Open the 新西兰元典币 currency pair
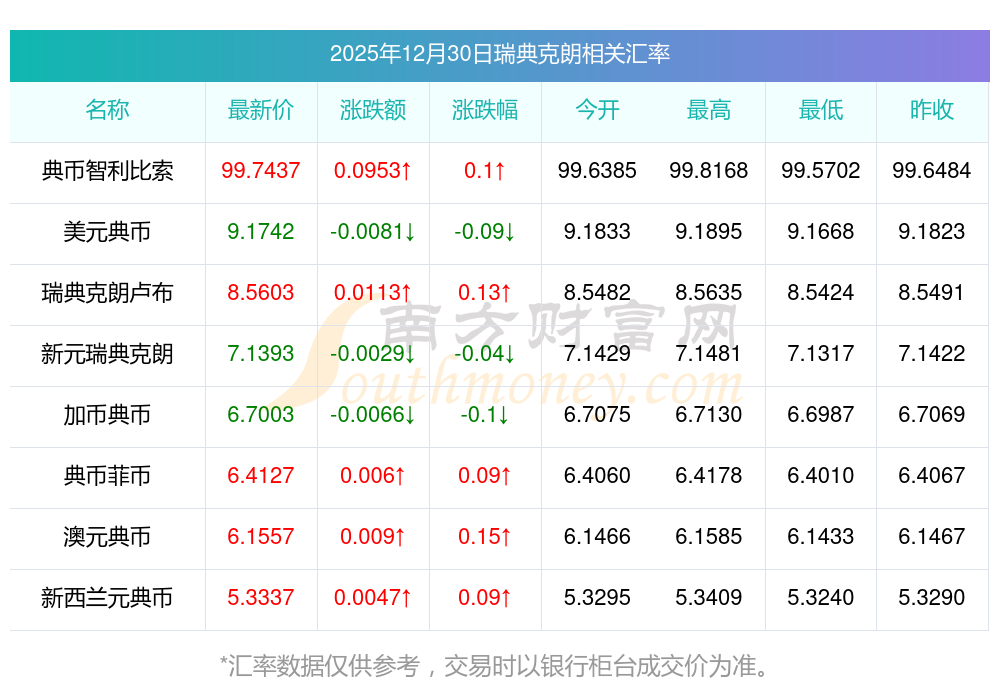This screenshot has width=1000, height=697. click(x=107, y=598)
